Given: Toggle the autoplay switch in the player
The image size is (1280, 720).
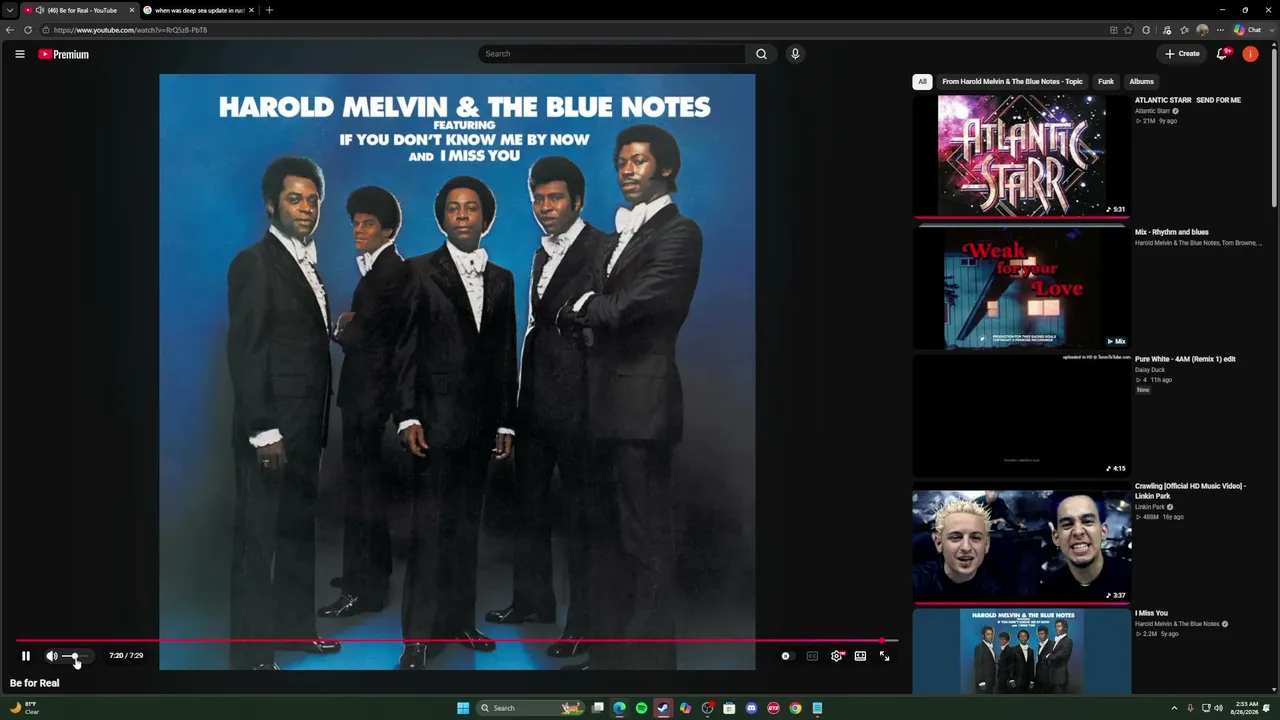Looking at the screenshot, I should [786, 656].
